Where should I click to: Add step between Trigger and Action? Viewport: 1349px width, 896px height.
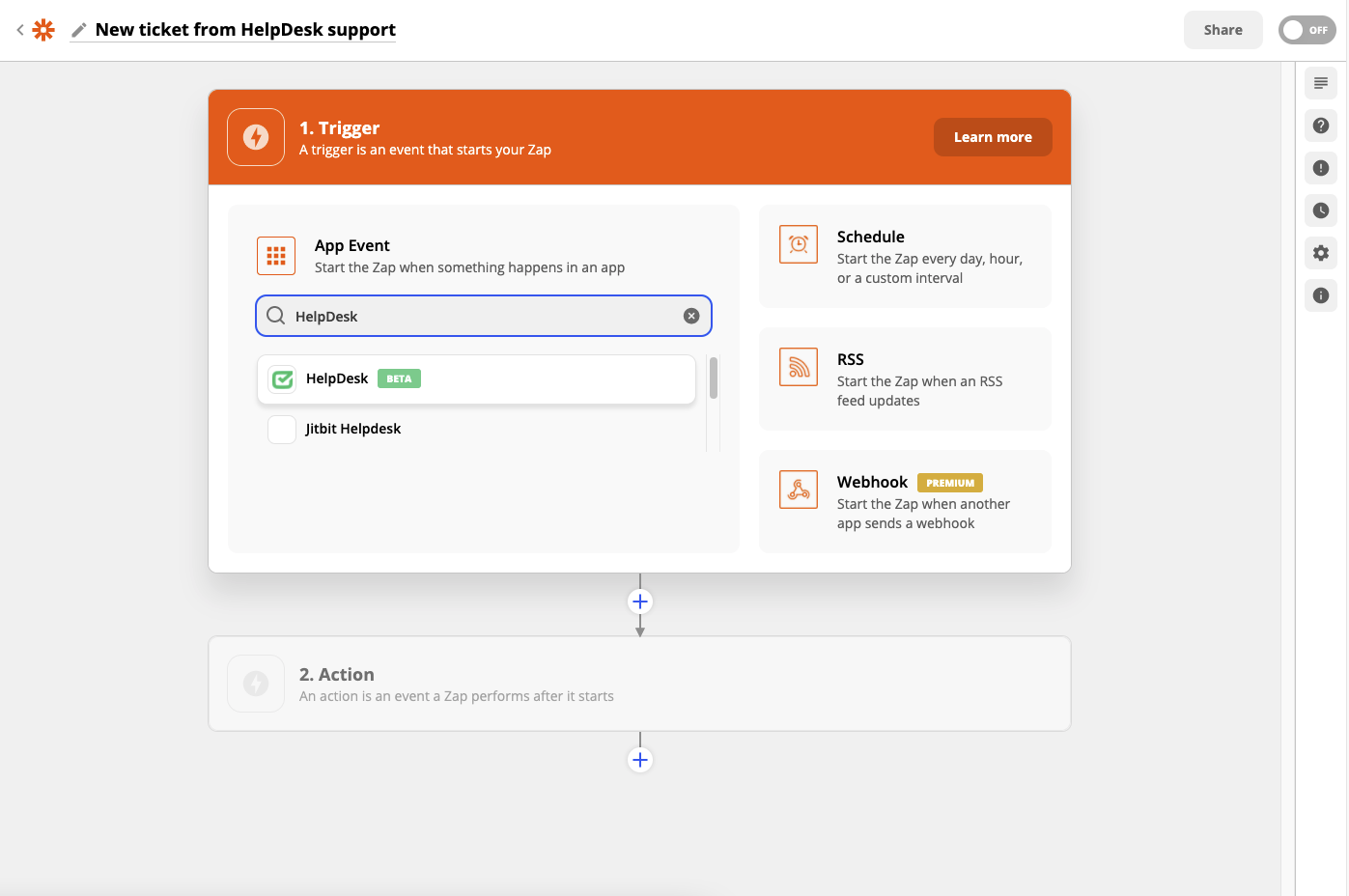(x=639, y=602)
